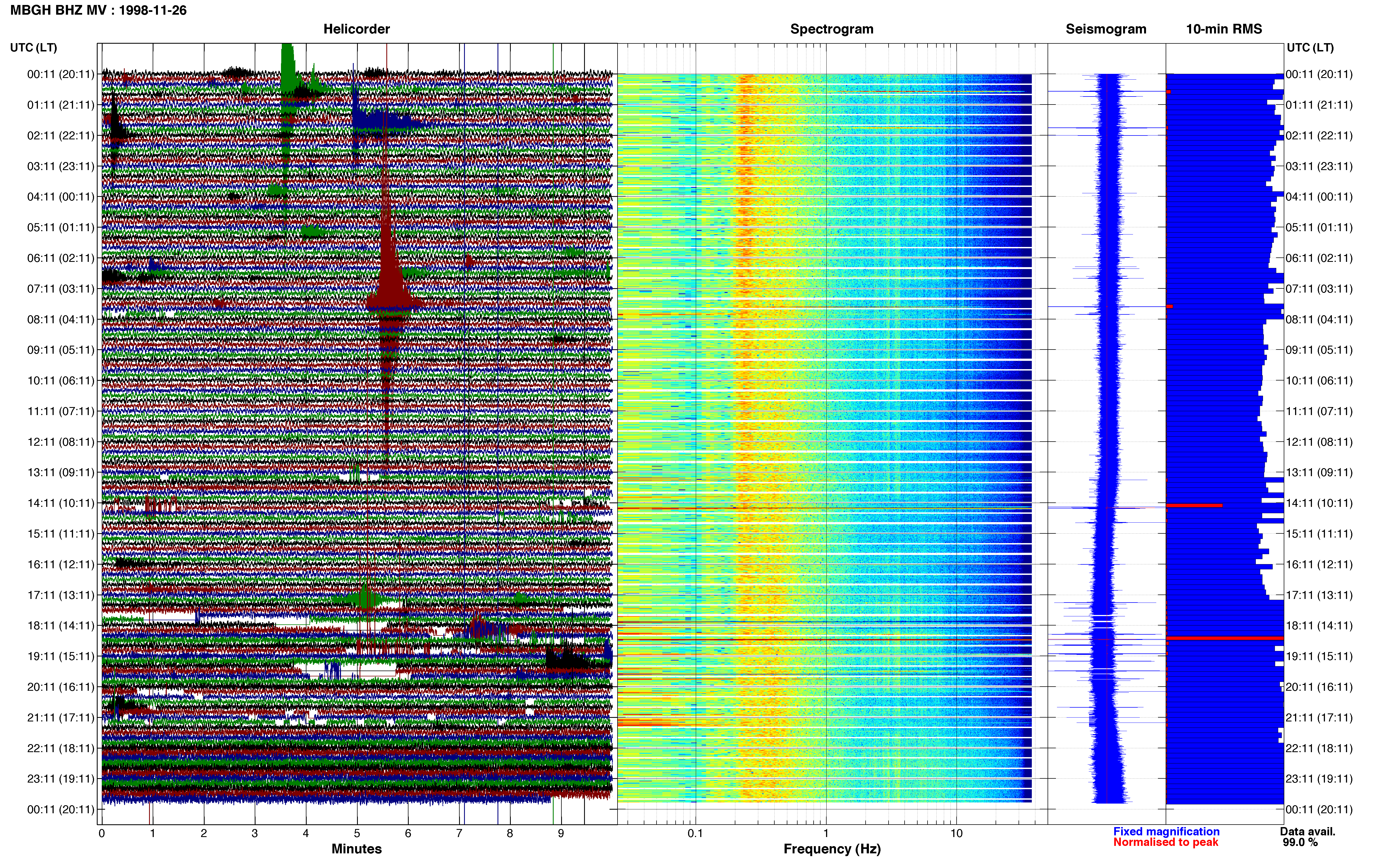Click the left time label 23:11 (19:11)
This screenshot has height=868, width=1388.
pos(61,778)
